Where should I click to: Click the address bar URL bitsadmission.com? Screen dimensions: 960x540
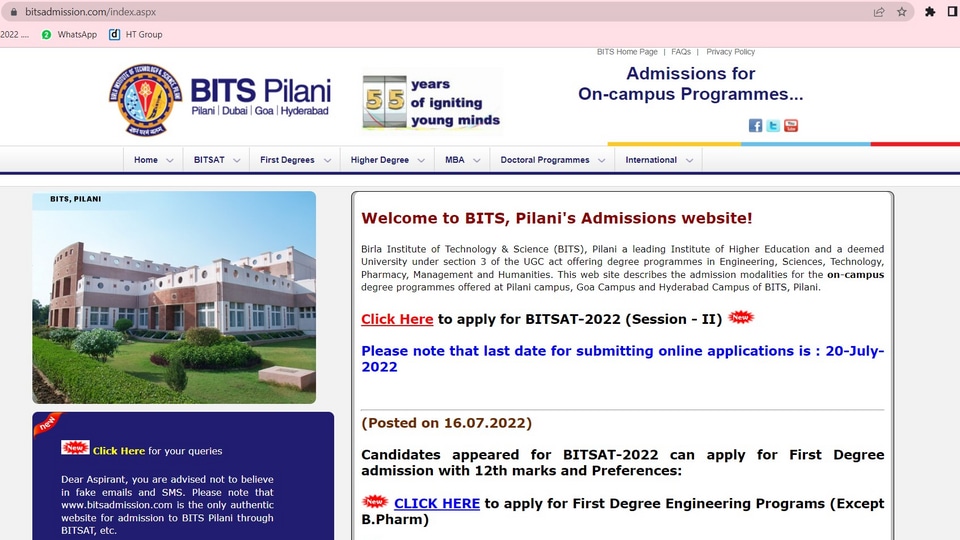click(x=90, y=12)
